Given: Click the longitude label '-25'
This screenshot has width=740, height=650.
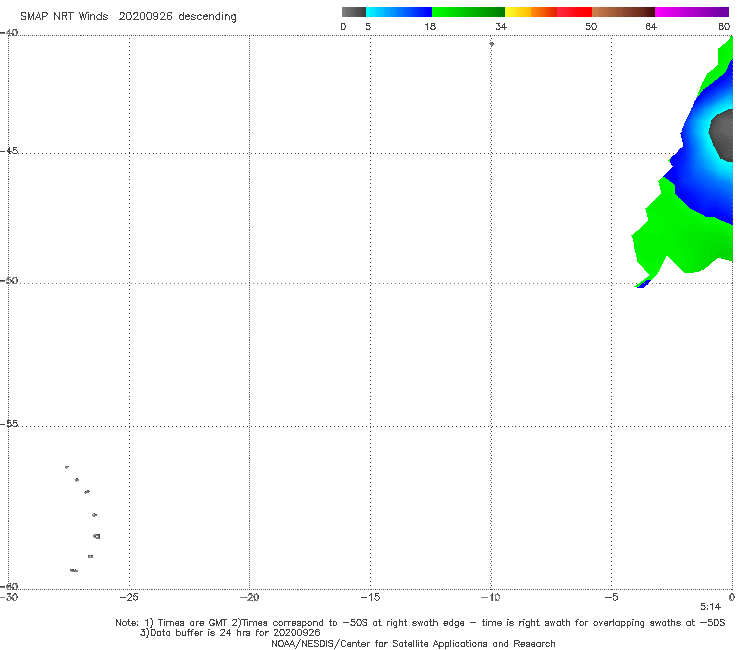Looking at the screenshot, I should [129, 598].
